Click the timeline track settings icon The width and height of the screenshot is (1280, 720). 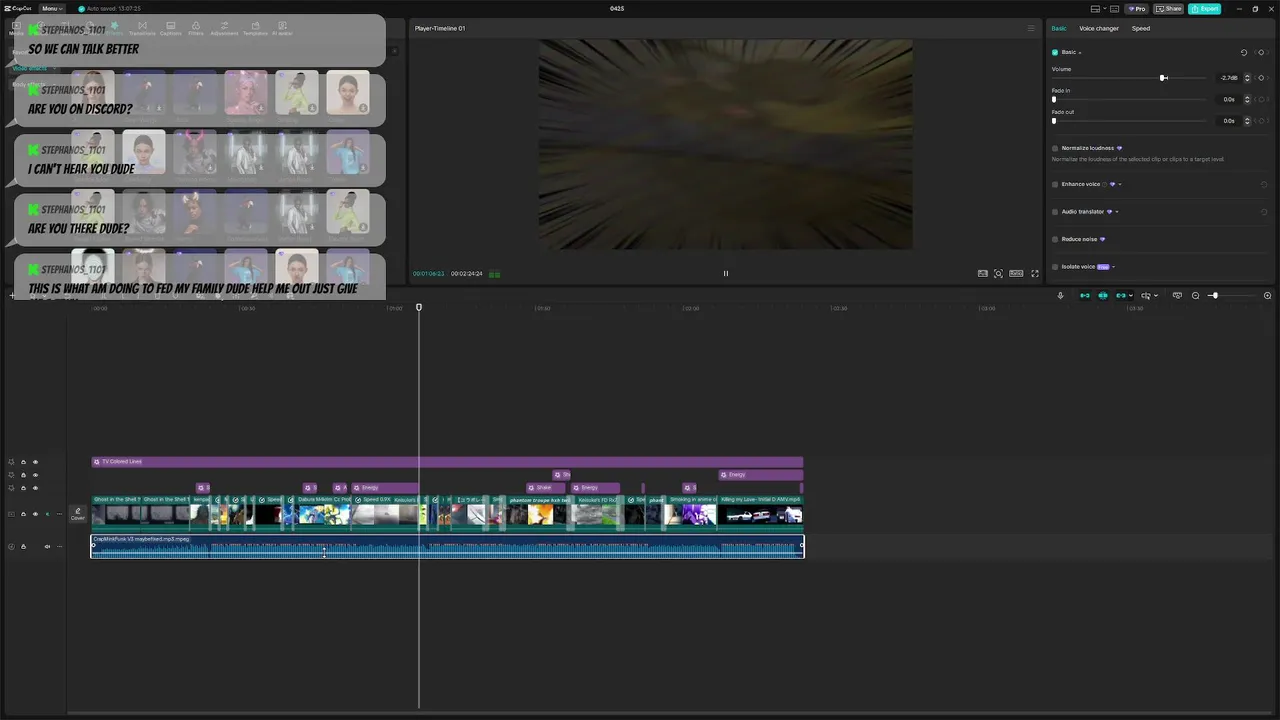pos(1177,296)
